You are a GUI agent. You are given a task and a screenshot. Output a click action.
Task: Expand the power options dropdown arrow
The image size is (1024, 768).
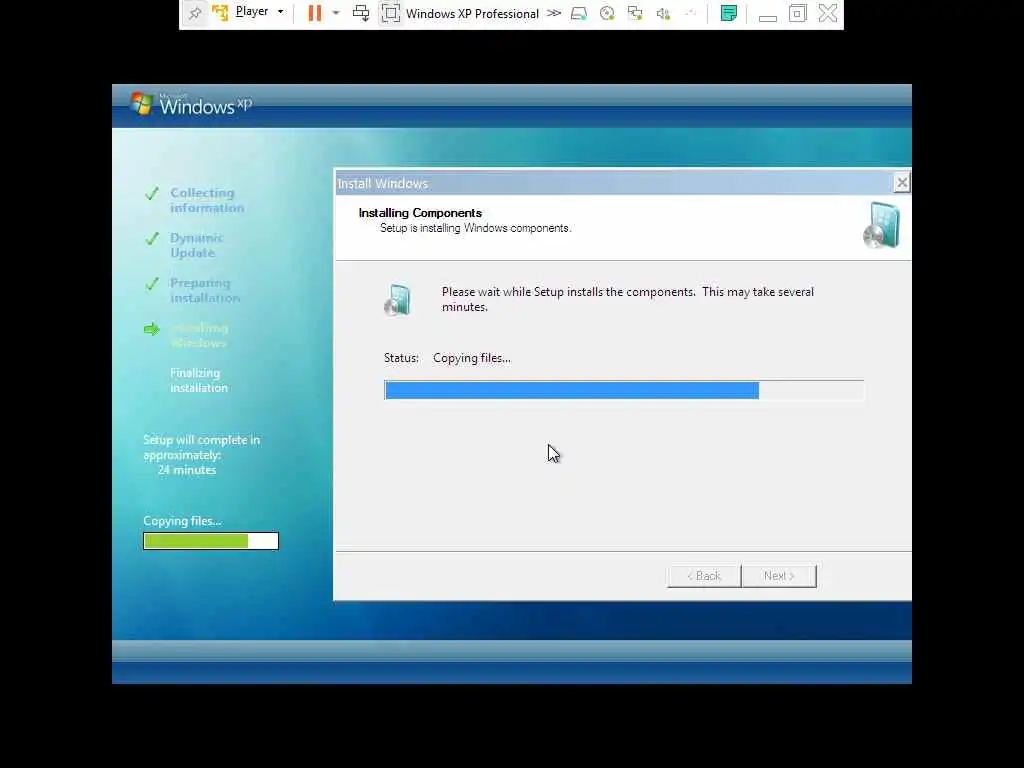[336, 13]
